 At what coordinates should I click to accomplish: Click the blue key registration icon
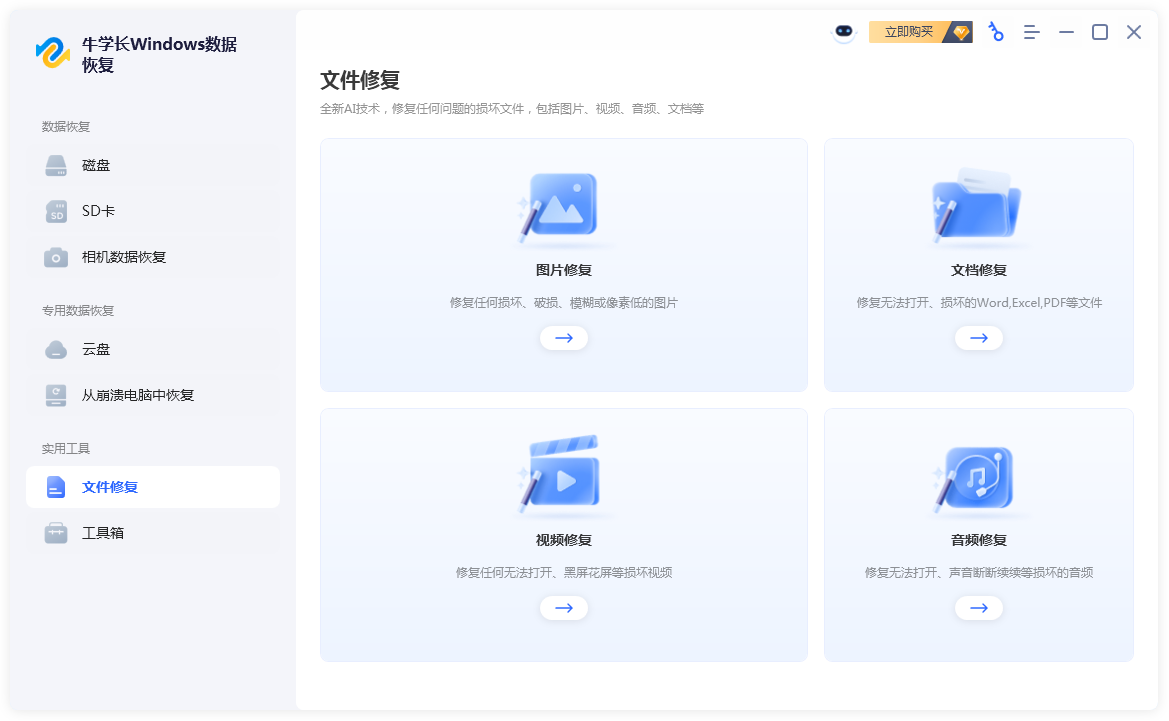coord(995,32)
